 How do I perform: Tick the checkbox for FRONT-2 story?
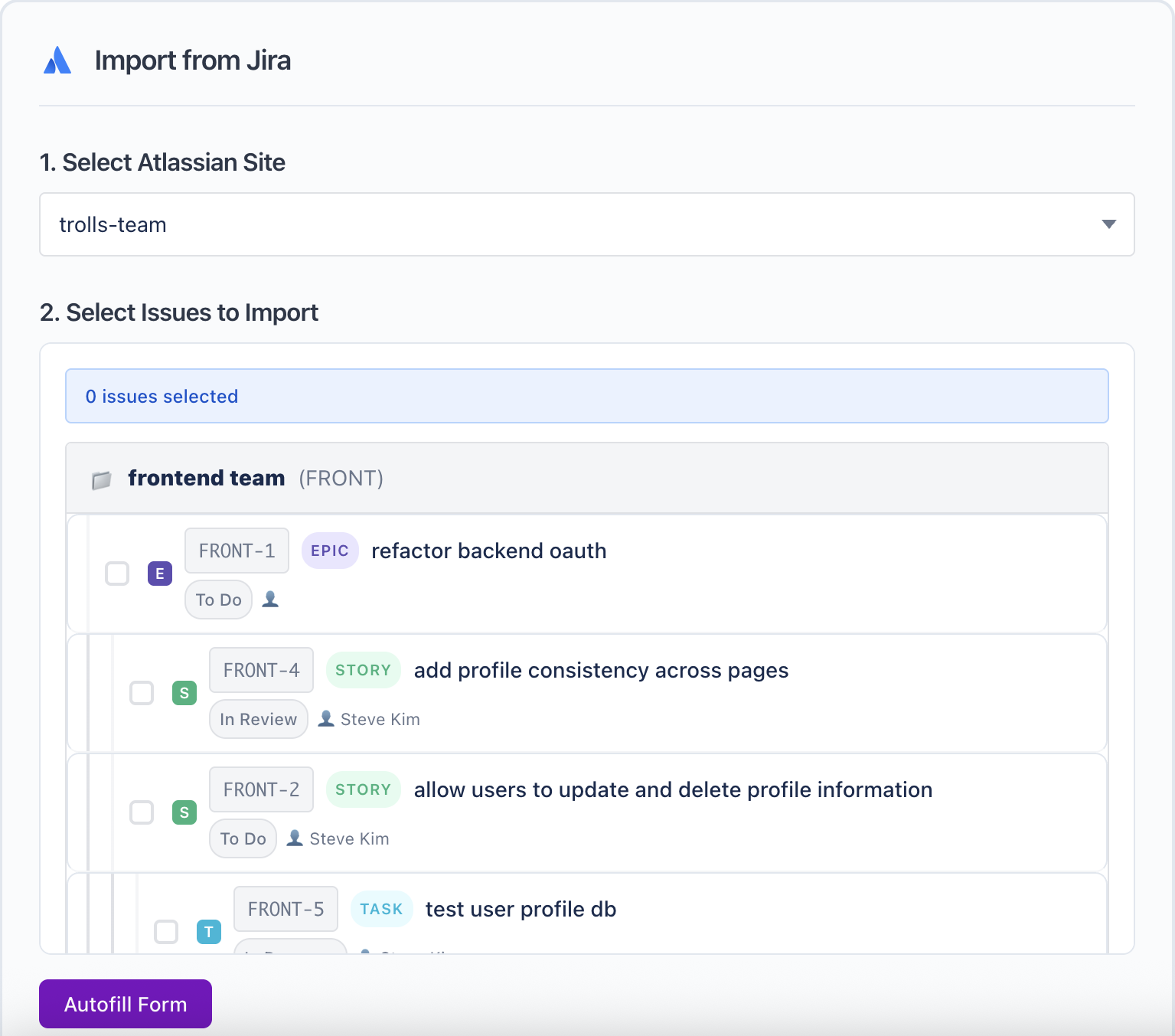[142, 812]
